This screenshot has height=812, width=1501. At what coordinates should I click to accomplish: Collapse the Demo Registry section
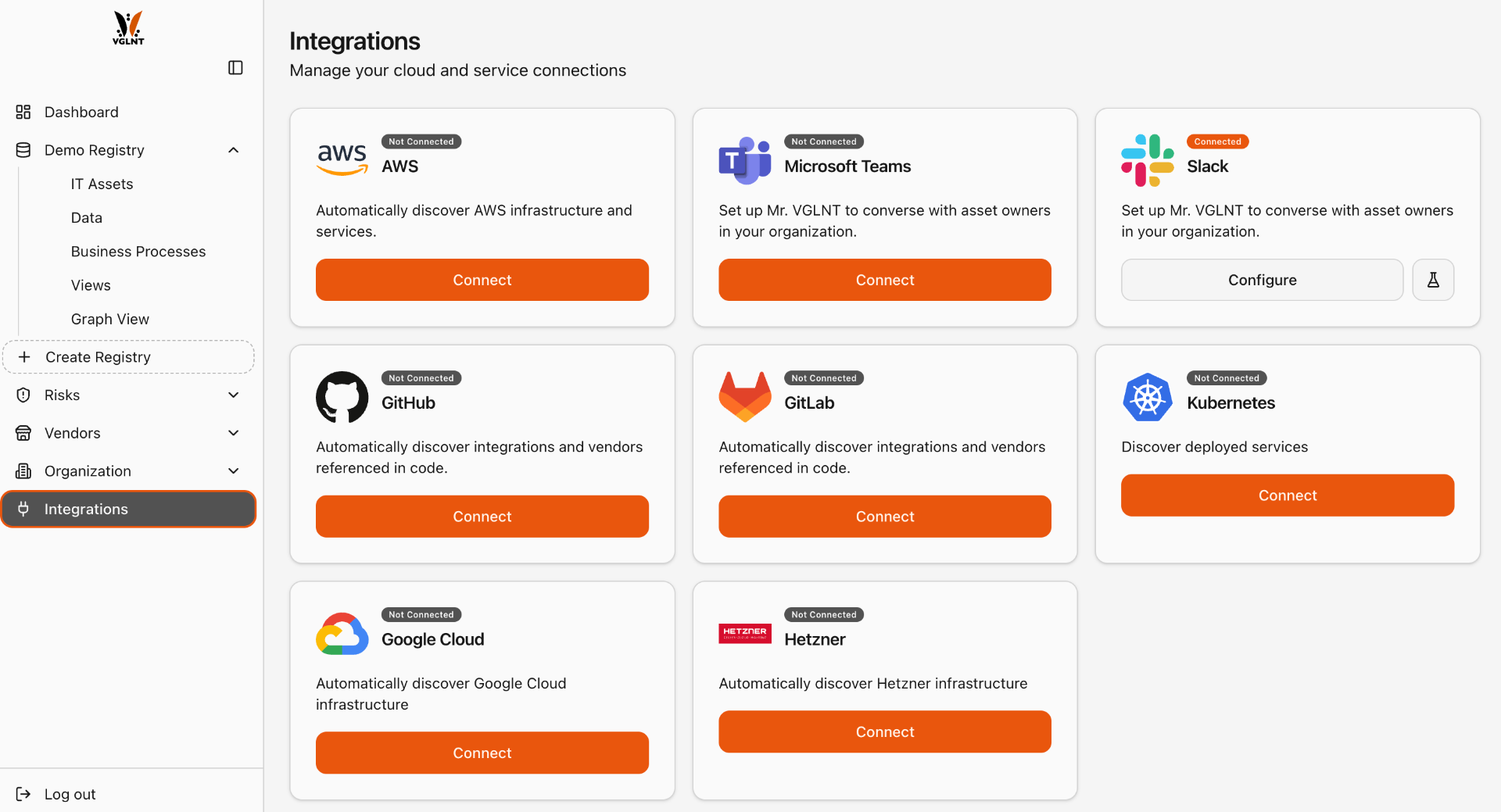233,149
